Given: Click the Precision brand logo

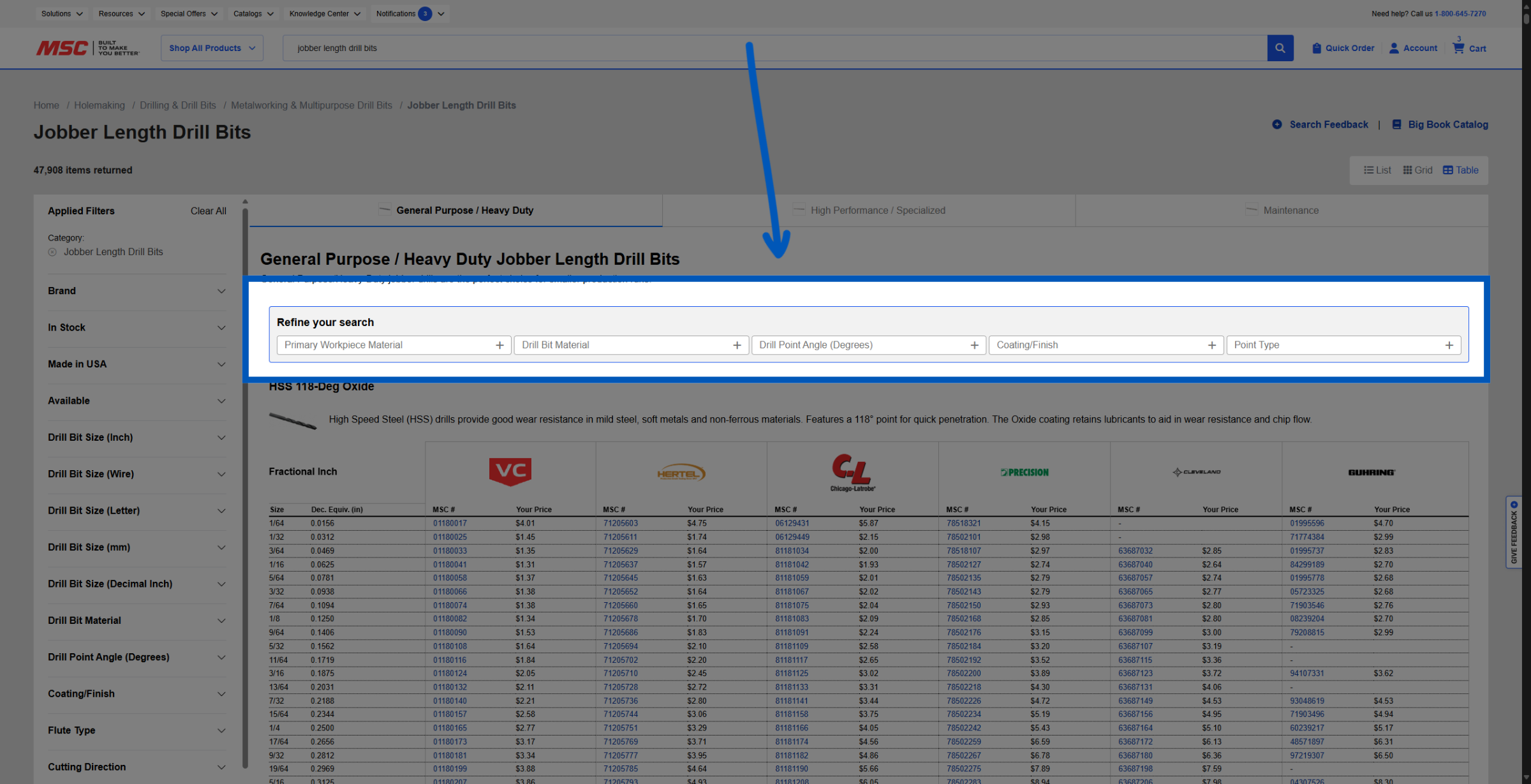Looking at the screenshot, I should click(1024, 472).
